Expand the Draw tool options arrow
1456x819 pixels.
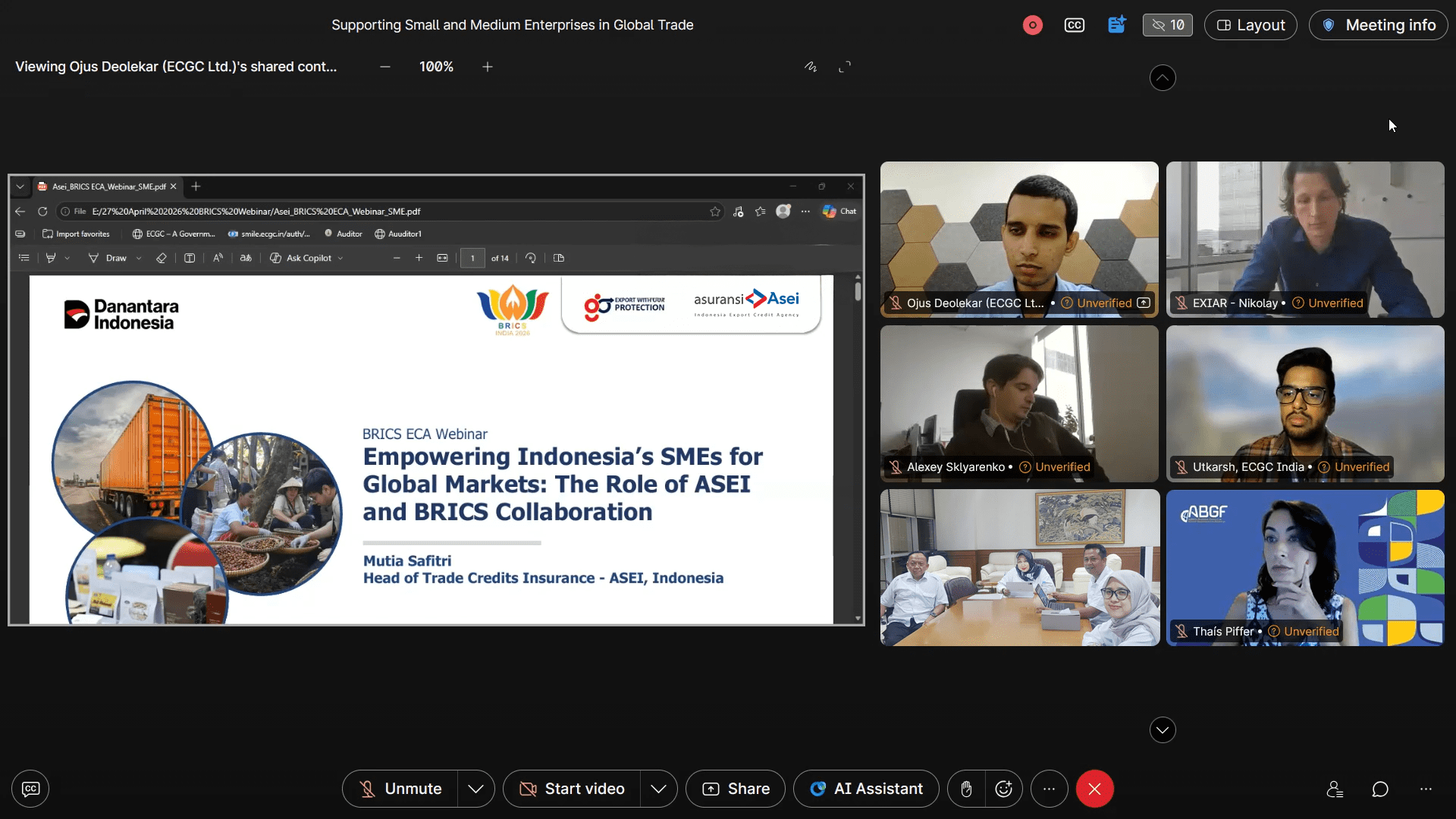click(139, 258)
